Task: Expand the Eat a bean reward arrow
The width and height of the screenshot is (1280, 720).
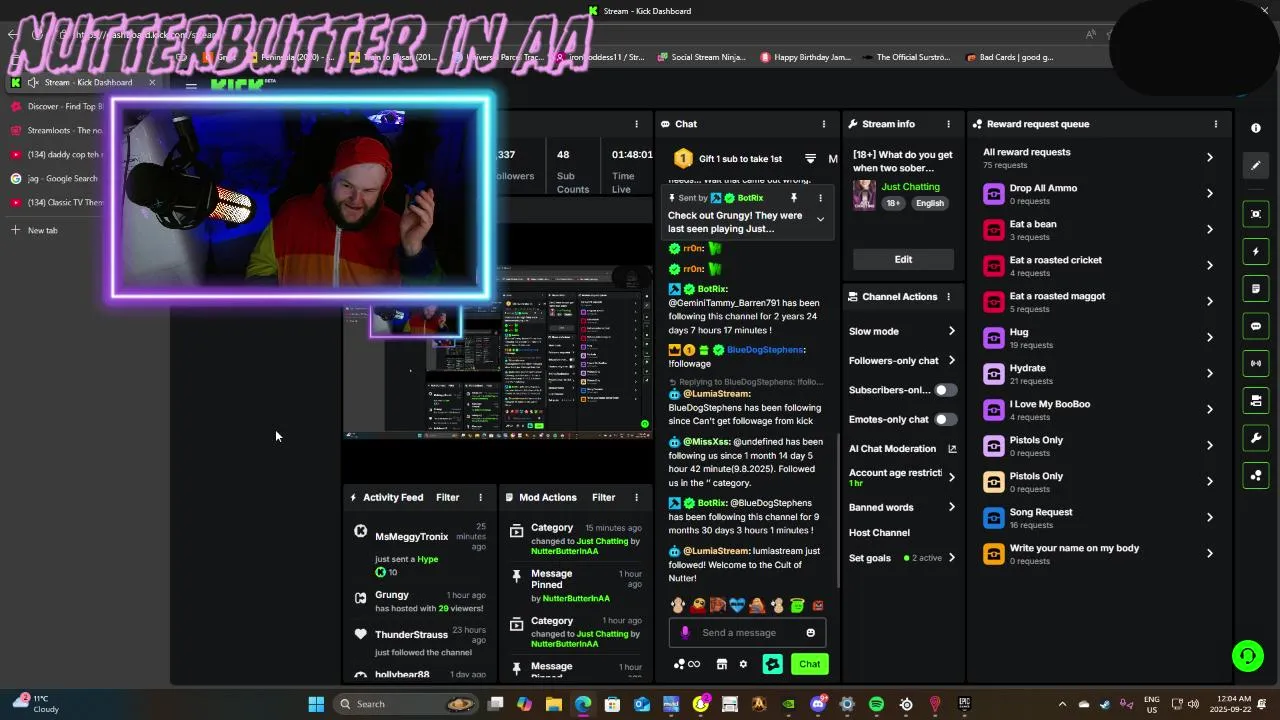Action: click(1210, 230)
